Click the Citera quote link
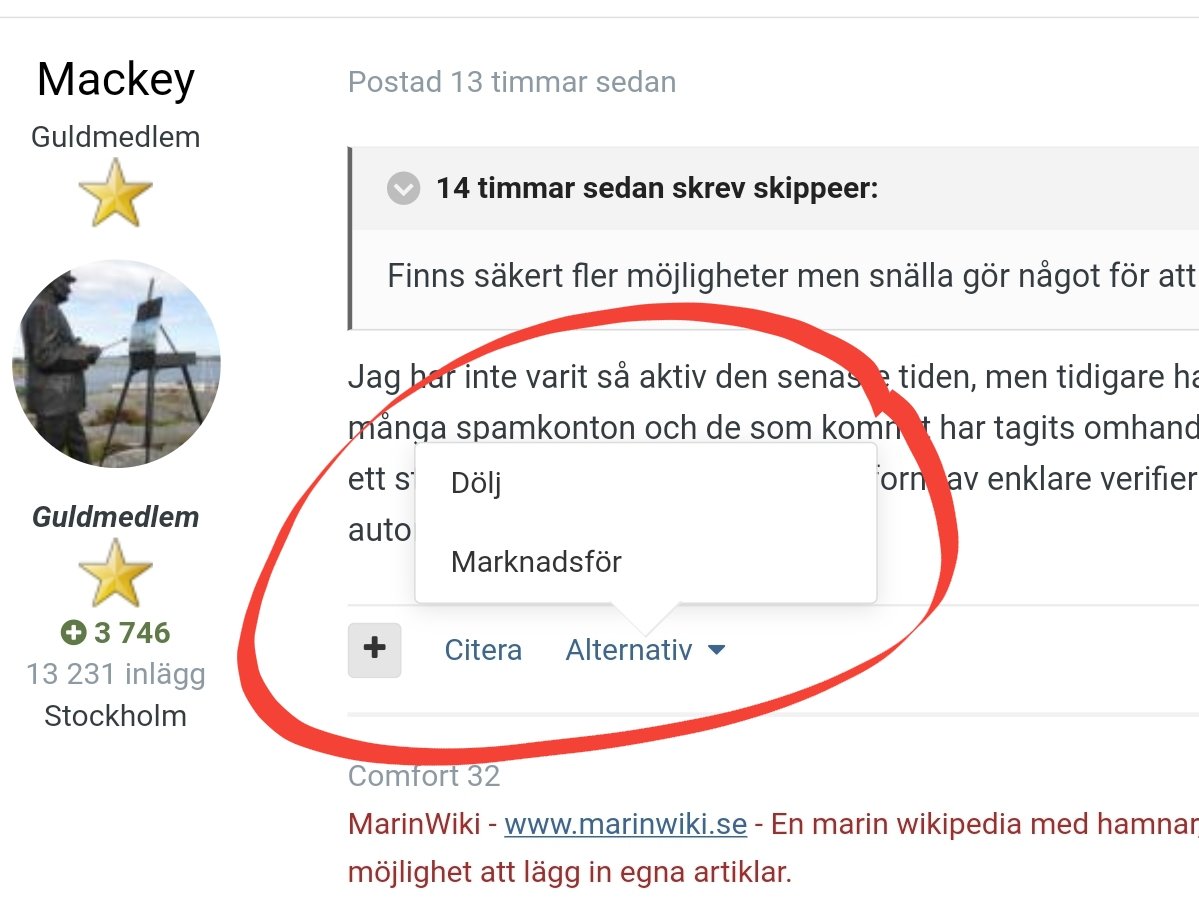Viewport: 1199px width, 899px height. click(x=483, y=650)
